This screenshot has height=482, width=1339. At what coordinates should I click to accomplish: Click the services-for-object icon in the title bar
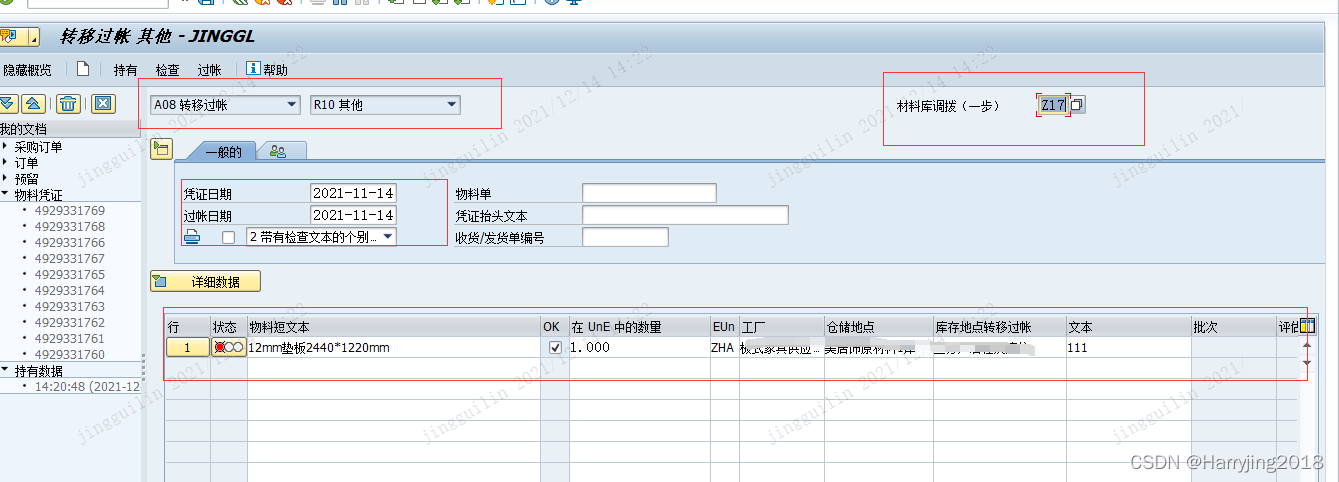[x=9, y=37]
